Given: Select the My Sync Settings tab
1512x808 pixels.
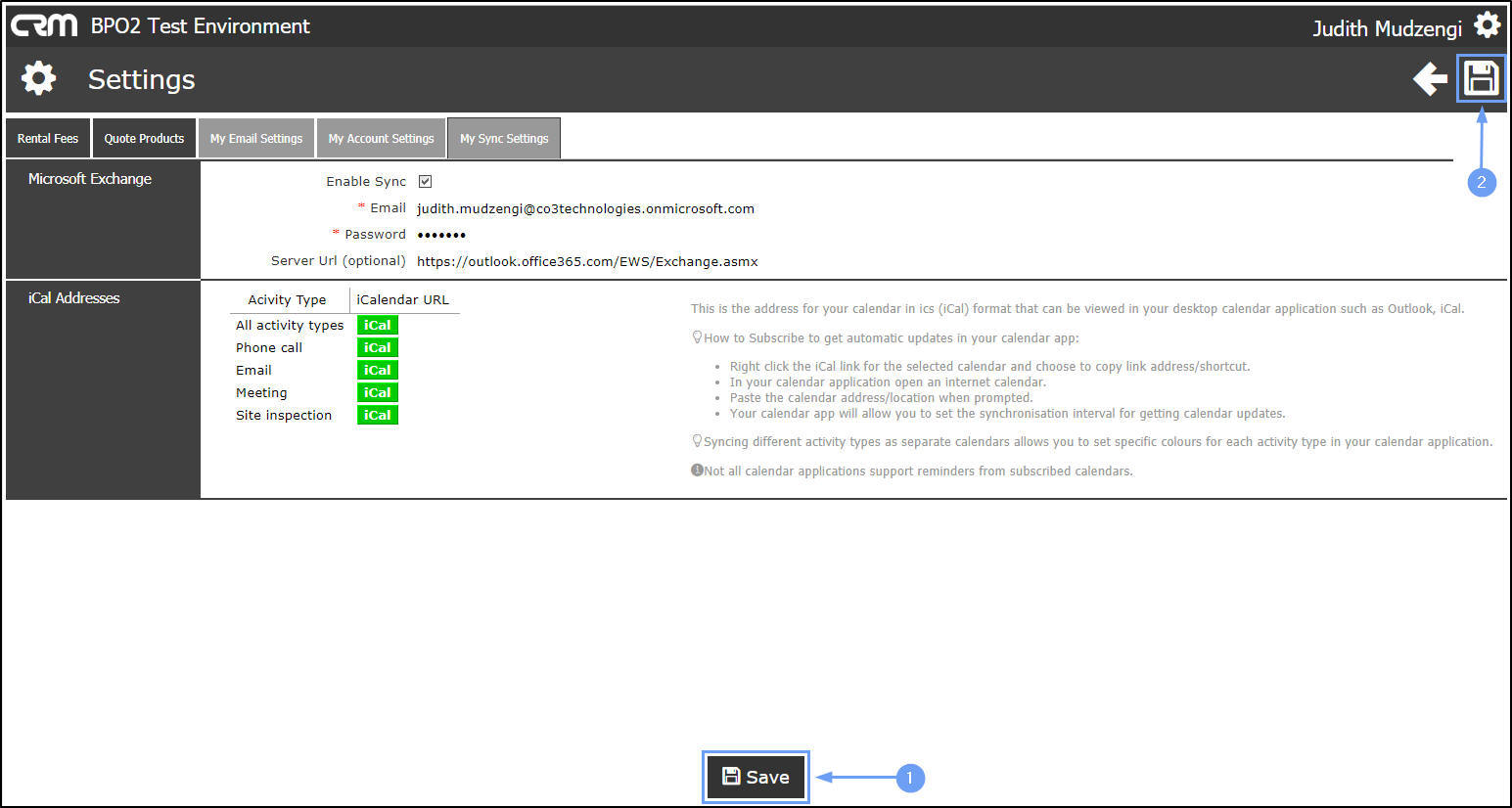Looking at the screenshot, I should coord(504,138).
